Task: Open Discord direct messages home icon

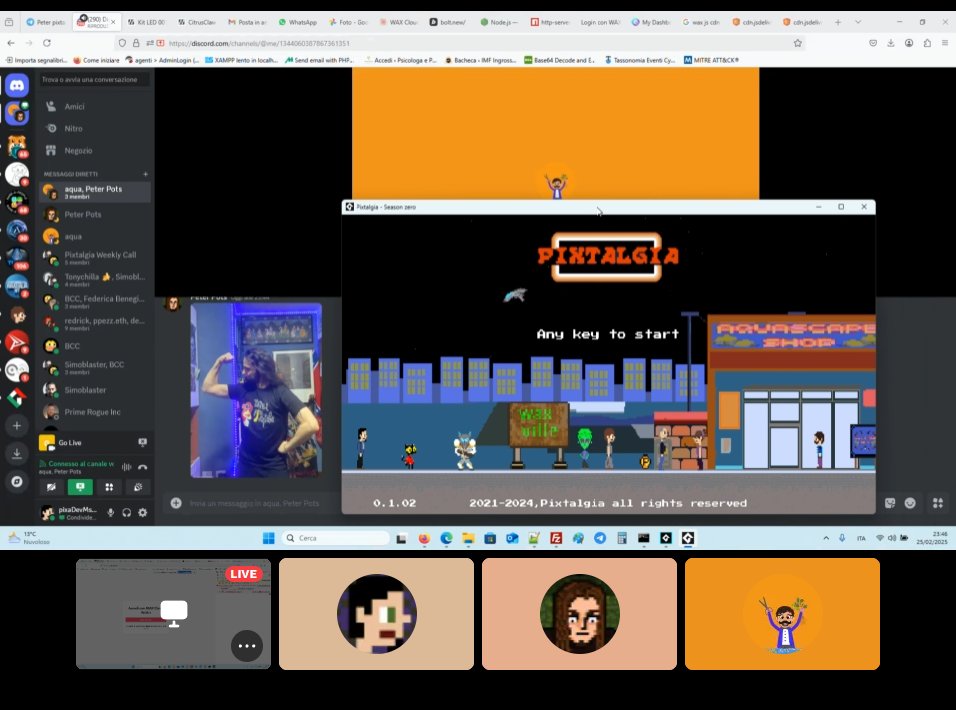Action: [x=17, y=86]
